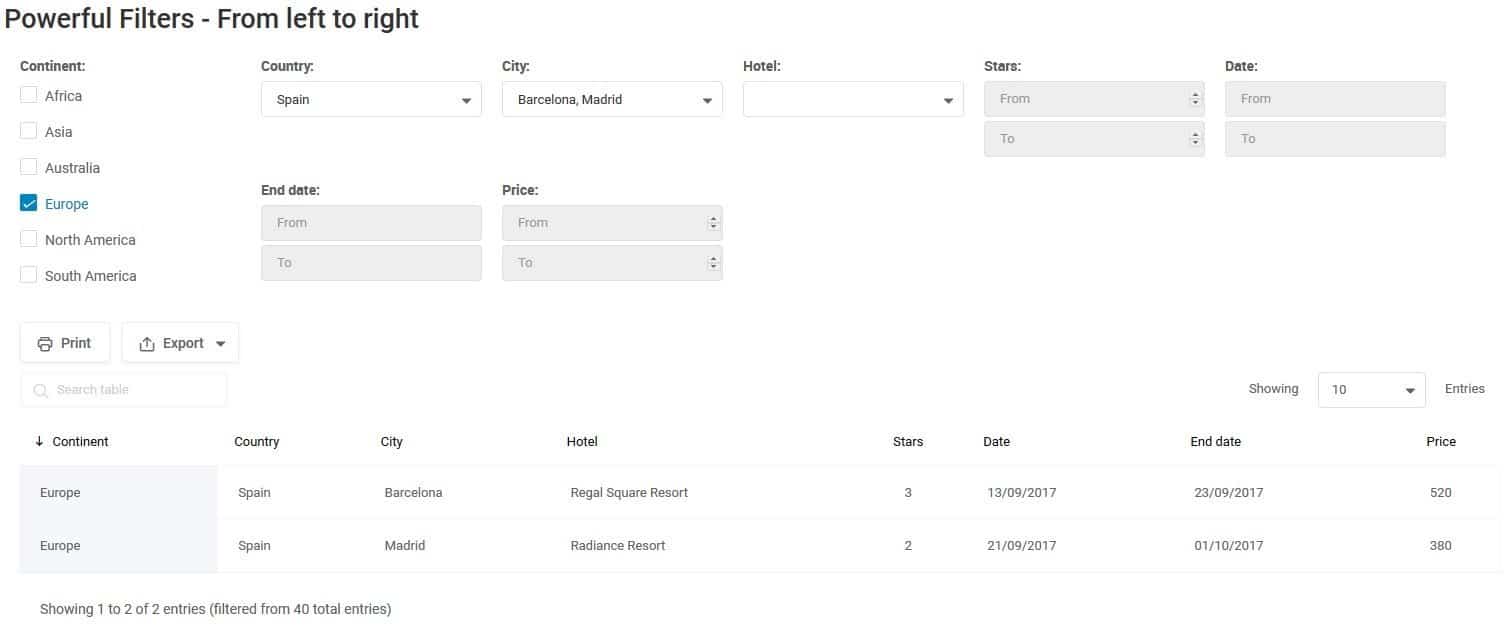
Task: Click the 13/09/2017 date cell
Action: pyautogui.click(x=1022, y=493)
